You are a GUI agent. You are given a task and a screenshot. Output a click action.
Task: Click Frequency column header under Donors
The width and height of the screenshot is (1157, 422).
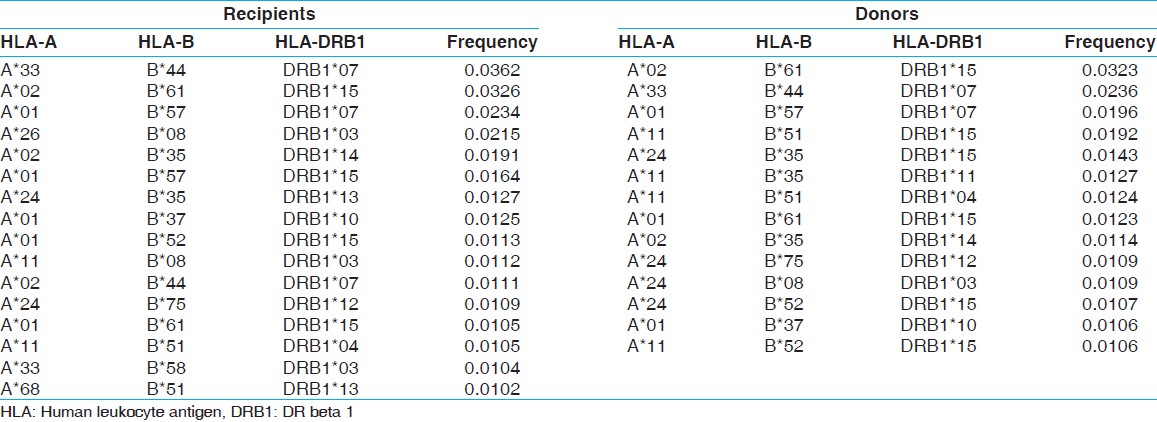coord(1110,42)
